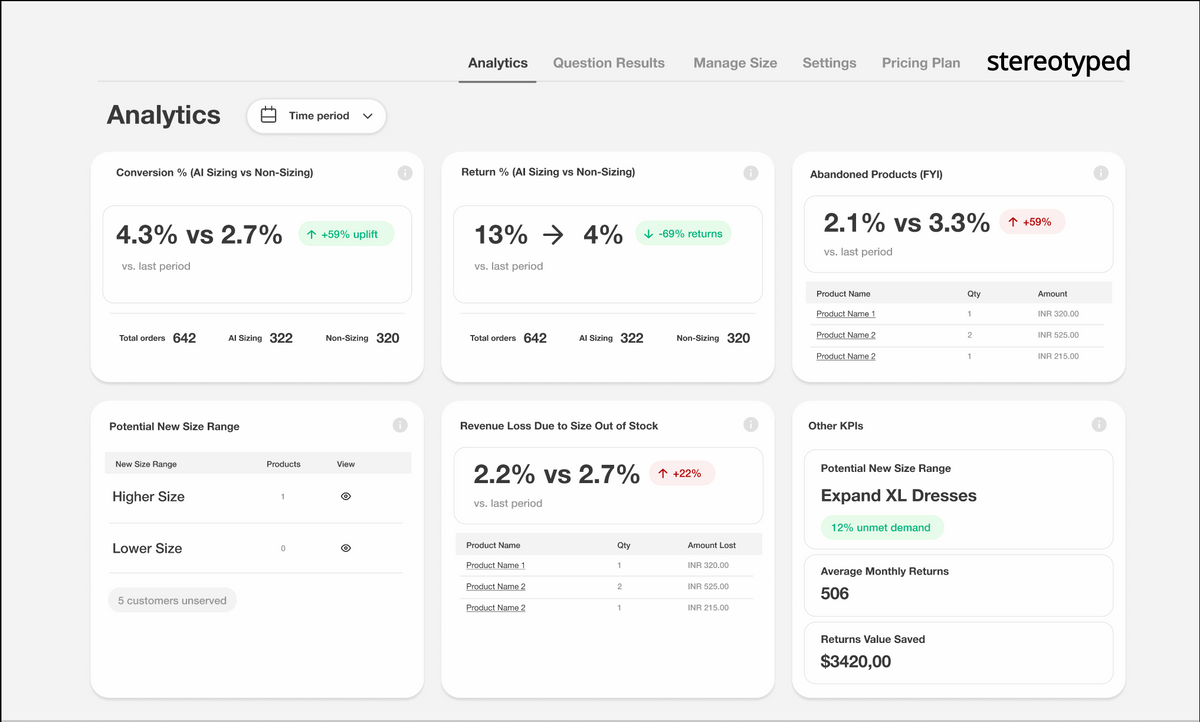Open info icon on Abandoned Products card
1200x722 pixels.
click(1101, 173)
